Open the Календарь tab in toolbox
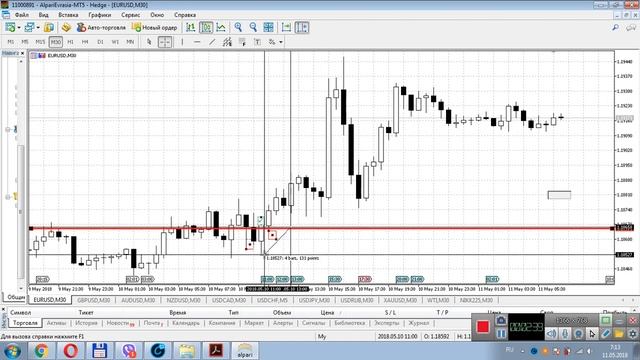Image resolution: width=640 pixels, height=360 pixels. coord(186,323)
